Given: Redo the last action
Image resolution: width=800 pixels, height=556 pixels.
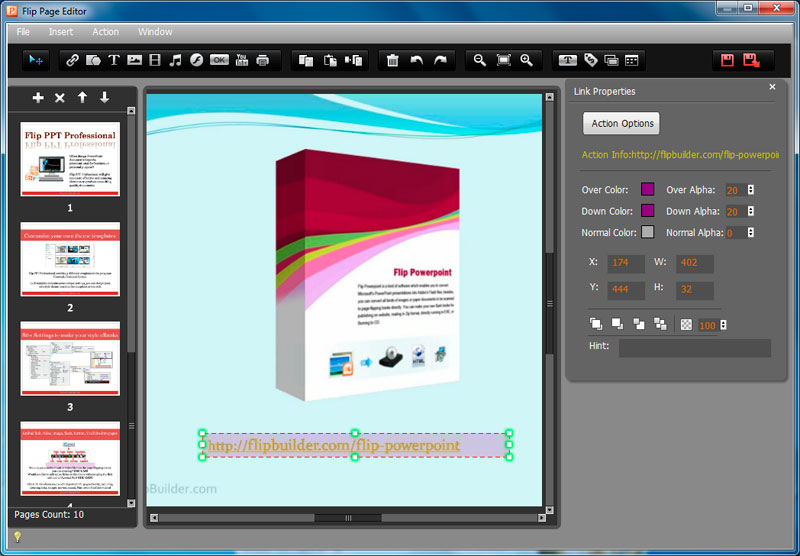Looking at the screenshot, I should (440, 60).
